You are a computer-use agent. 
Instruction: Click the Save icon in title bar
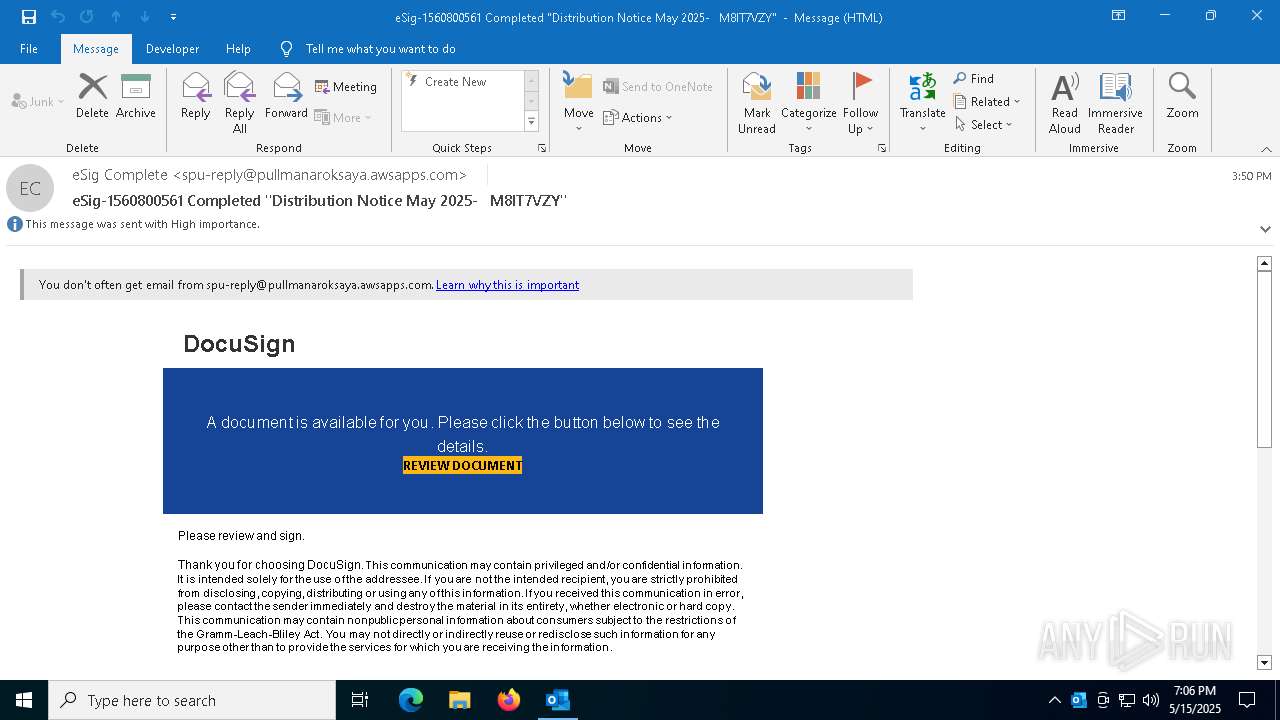click(29, 17)
